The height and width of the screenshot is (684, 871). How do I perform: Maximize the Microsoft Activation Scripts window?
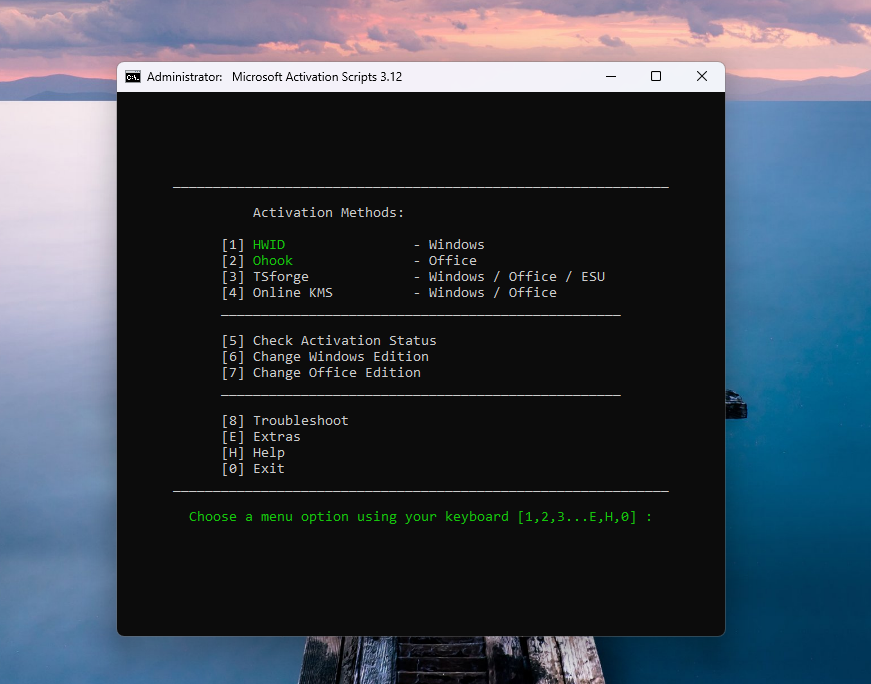point(656,77)
